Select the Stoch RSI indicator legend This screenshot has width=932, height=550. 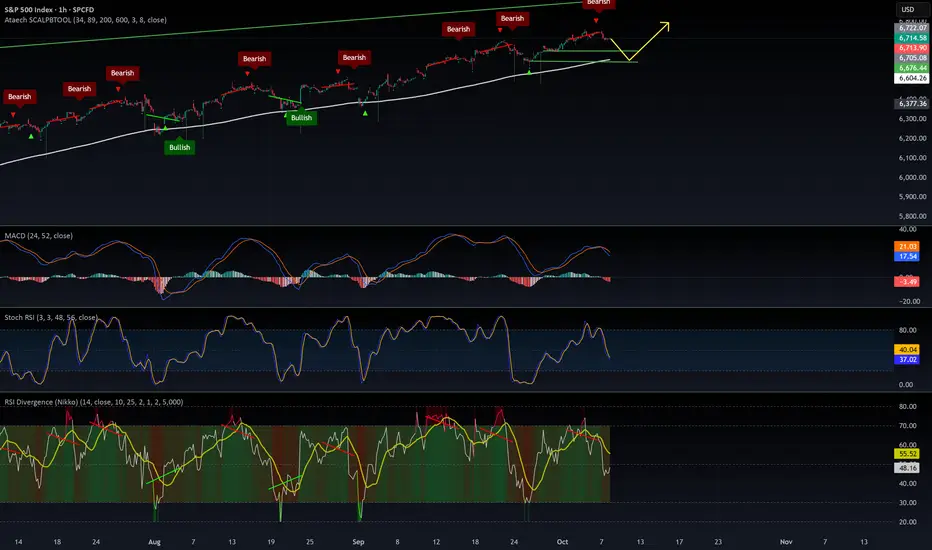(51, 318)
